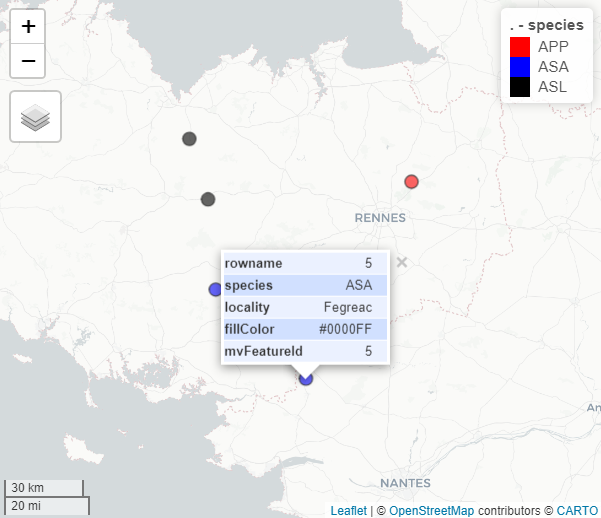Click the upper black ASL point marker
The image size is (601, 518).
(189, 139)
